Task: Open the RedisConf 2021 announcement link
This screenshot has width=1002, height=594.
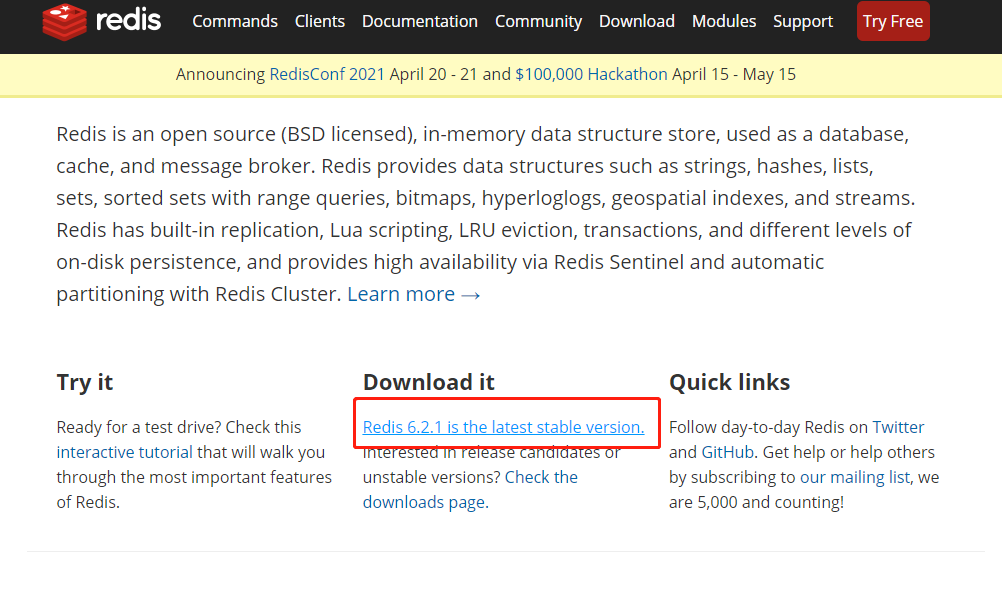Action: (327, 74)
